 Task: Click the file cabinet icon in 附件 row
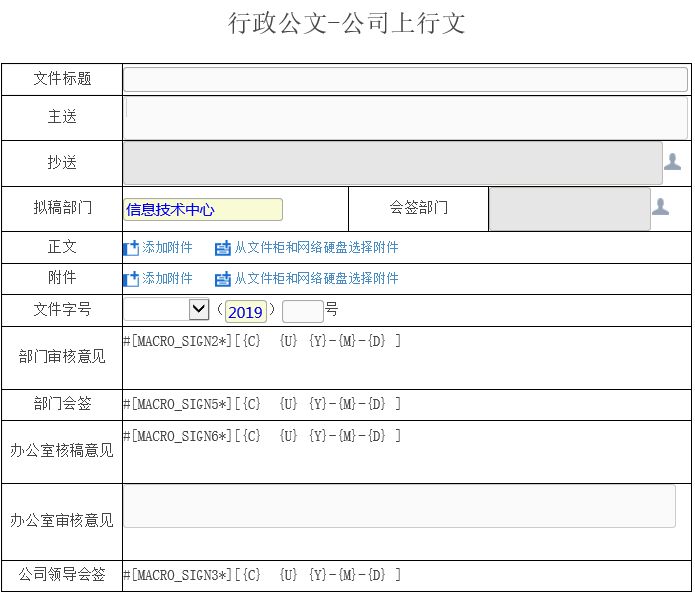(x=223, y=279)
